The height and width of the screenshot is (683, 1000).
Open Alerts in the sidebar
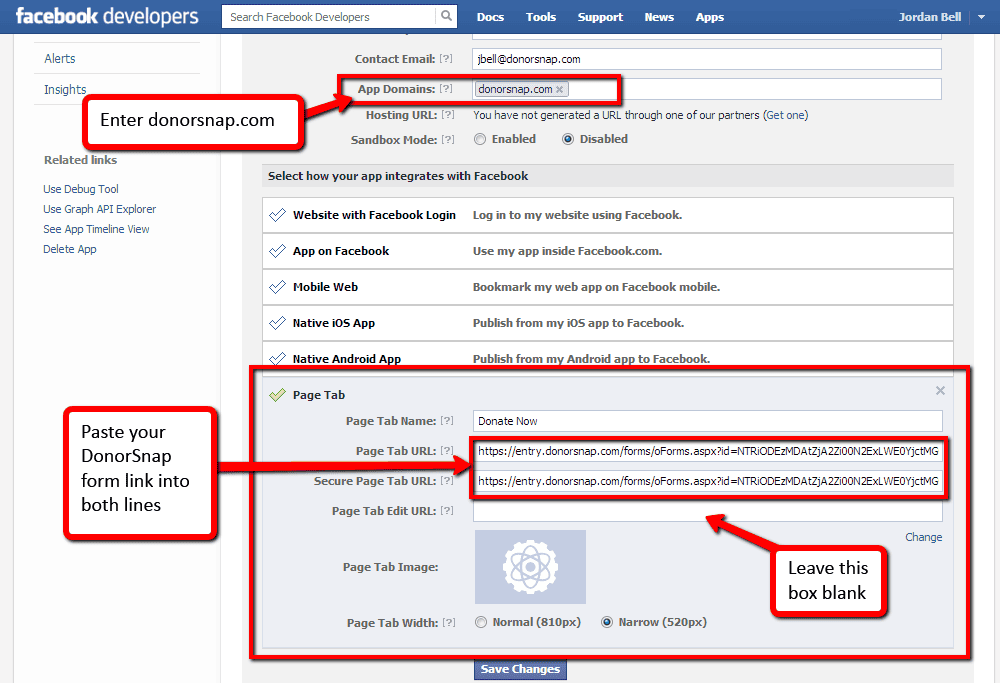59,59
